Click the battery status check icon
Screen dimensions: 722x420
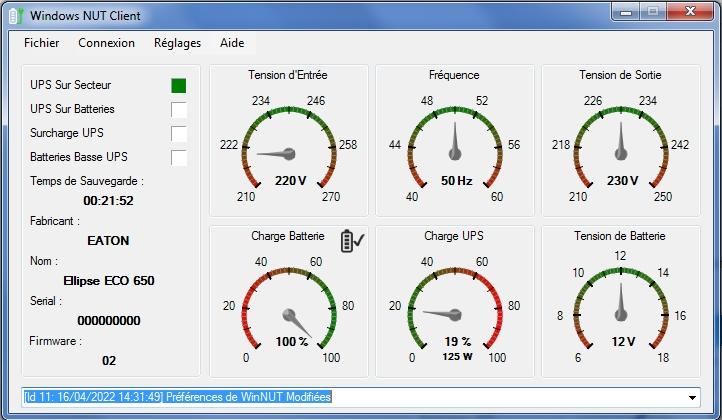point(352,240)
